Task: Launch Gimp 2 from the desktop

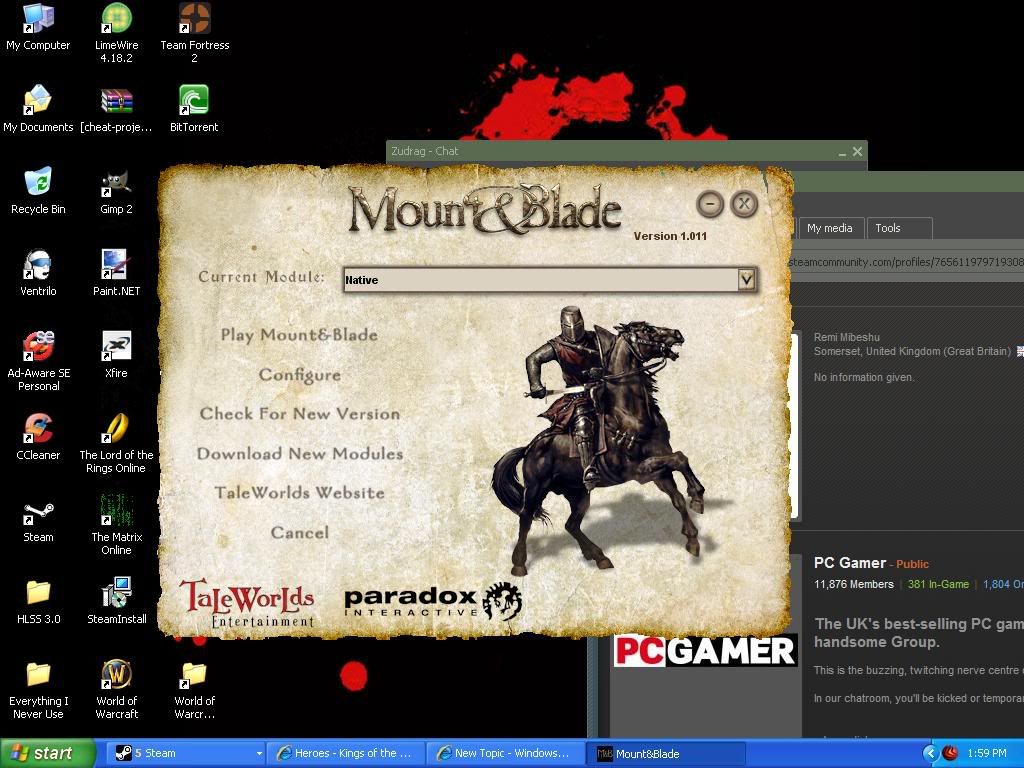Action: 116,184
